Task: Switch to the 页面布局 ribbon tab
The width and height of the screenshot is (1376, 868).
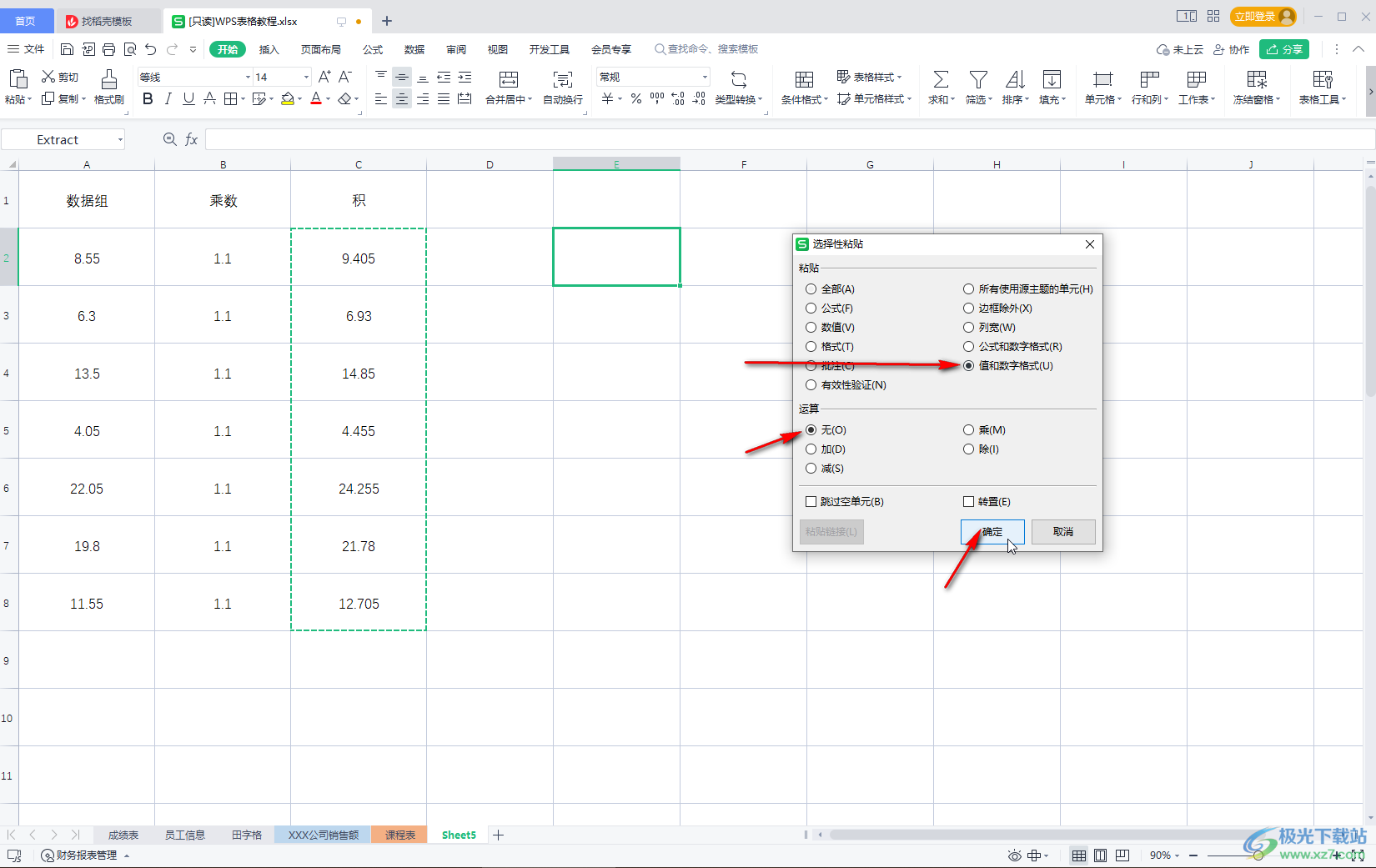Action: point(321,49)
